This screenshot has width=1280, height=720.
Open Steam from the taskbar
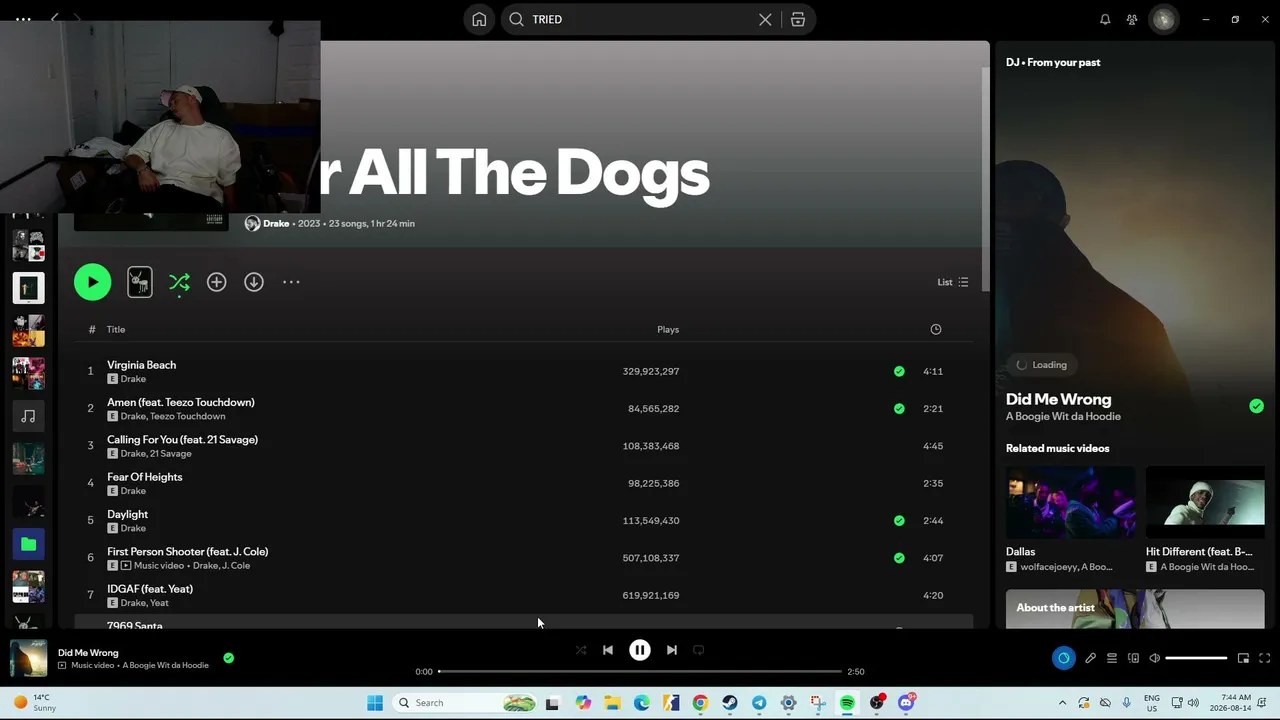tap(730, 703)
